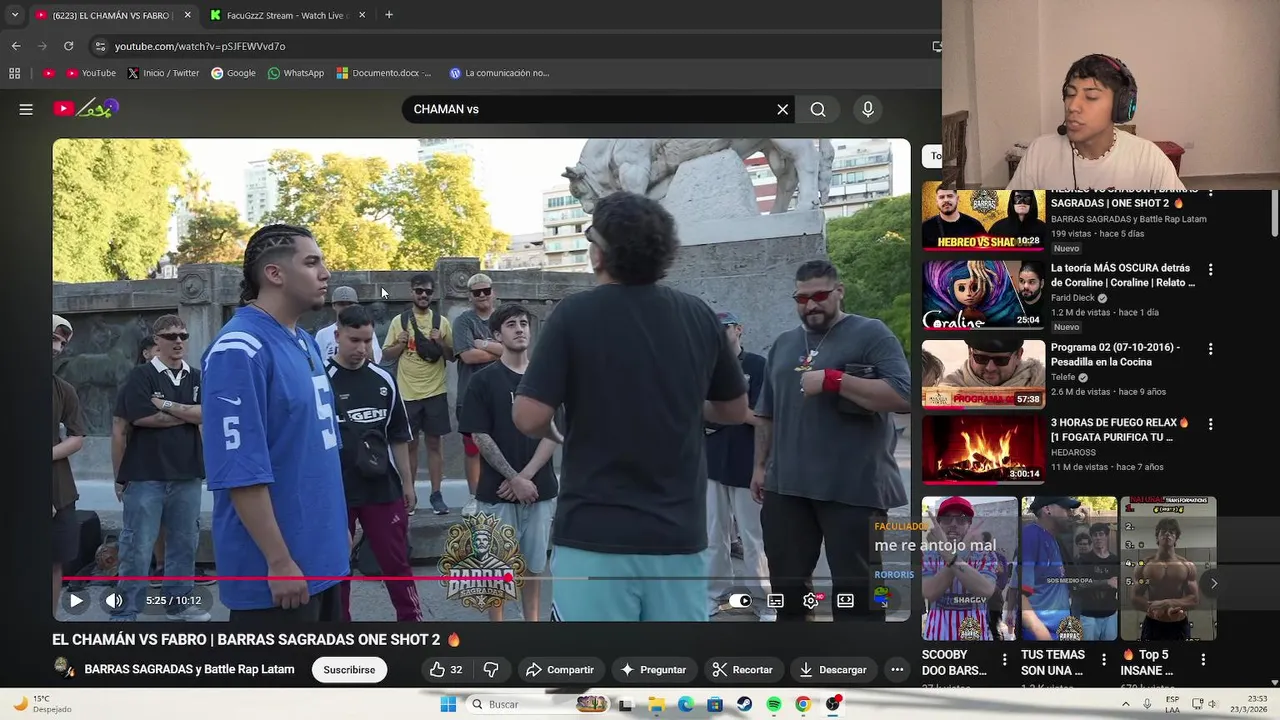This screenshot has width=1280, height=720.
Task: Open the Windows Start menu
Action: coord(448,704)
